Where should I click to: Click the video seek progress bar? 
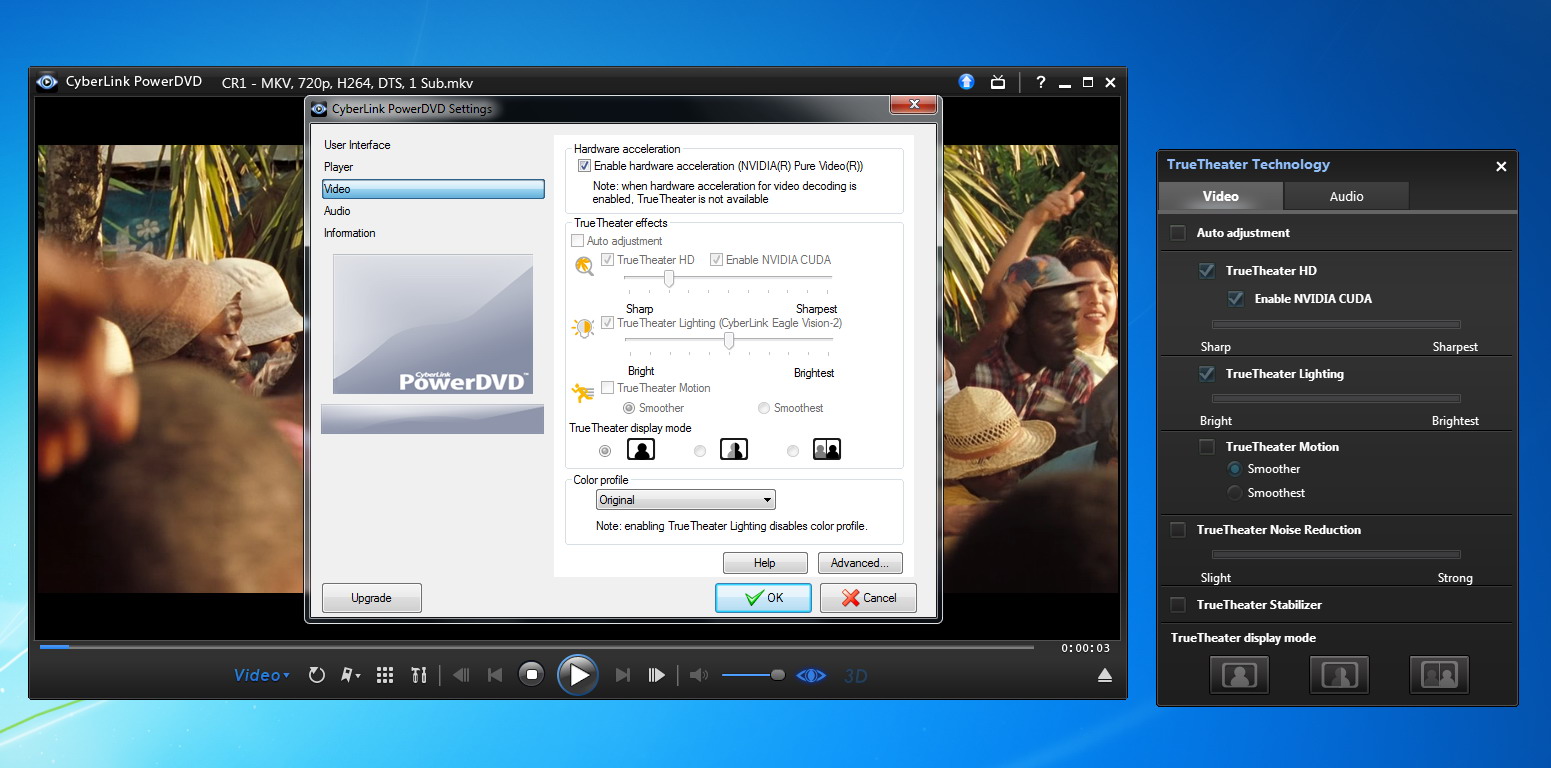[x=537, y=647]
